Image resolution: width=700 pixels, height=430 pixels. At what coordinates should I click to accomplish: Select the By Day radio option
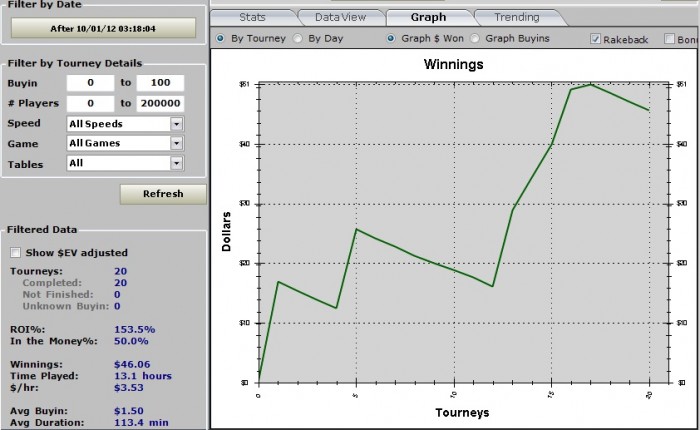tap(297, 38)
